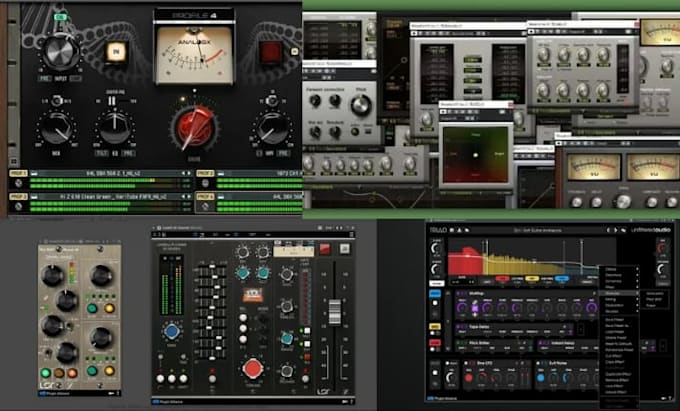Choose Pitch Shift from the submenu
Screen dimensions: 680x411
[654, 299]
